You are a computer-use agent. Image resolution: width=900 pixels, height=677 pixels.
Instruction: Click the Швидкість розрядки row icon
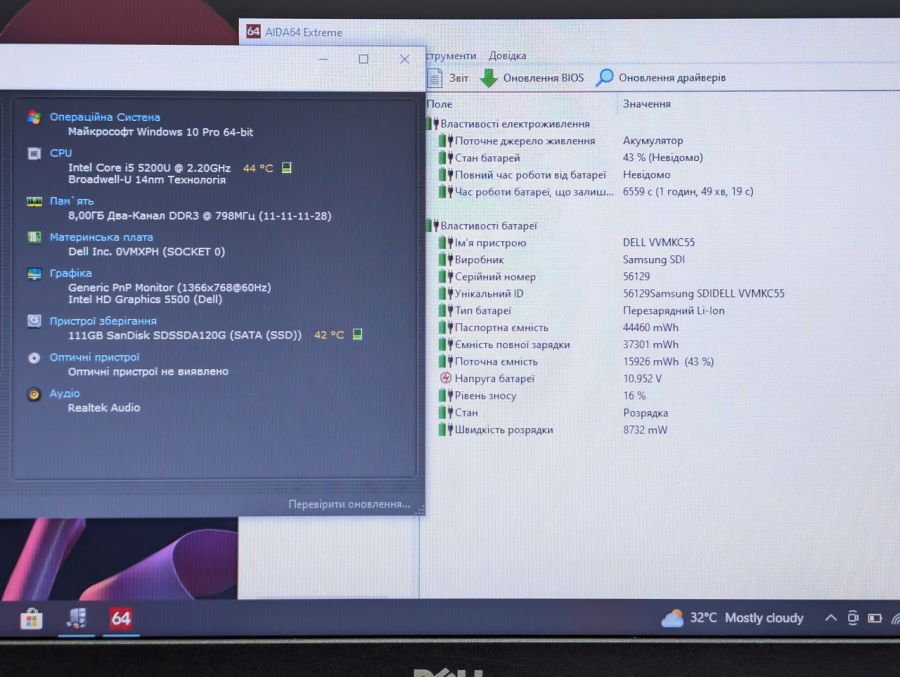click(x=446, y=430)
